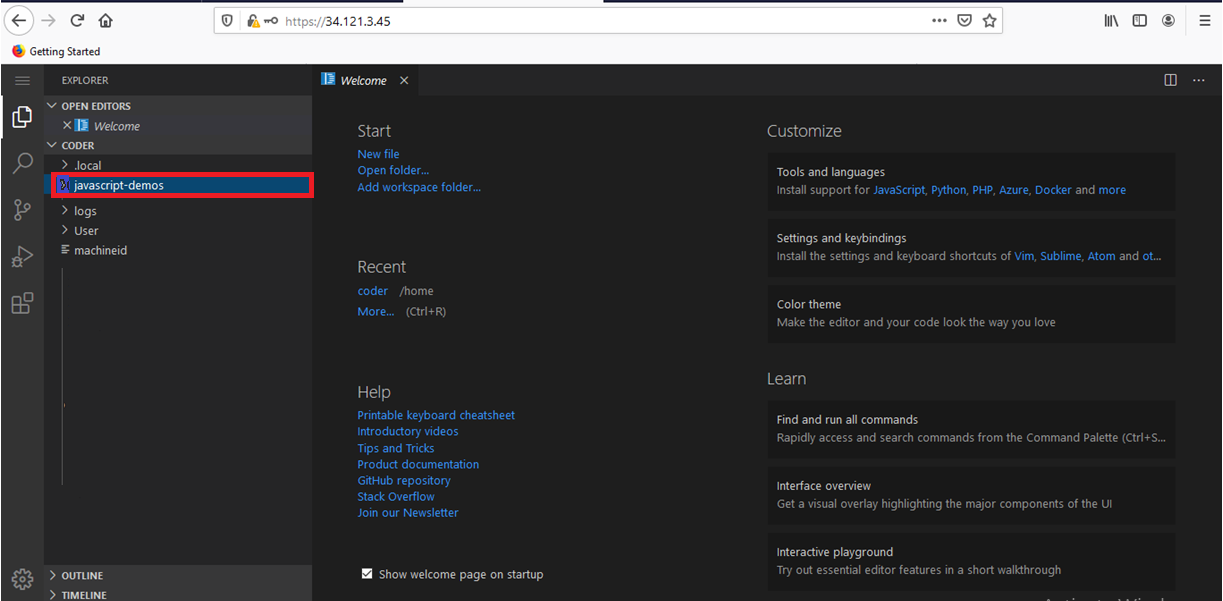Open editor More Actions ellipsis
The width and height of the screenshot is (1223, 601).
click(1198, 80)
